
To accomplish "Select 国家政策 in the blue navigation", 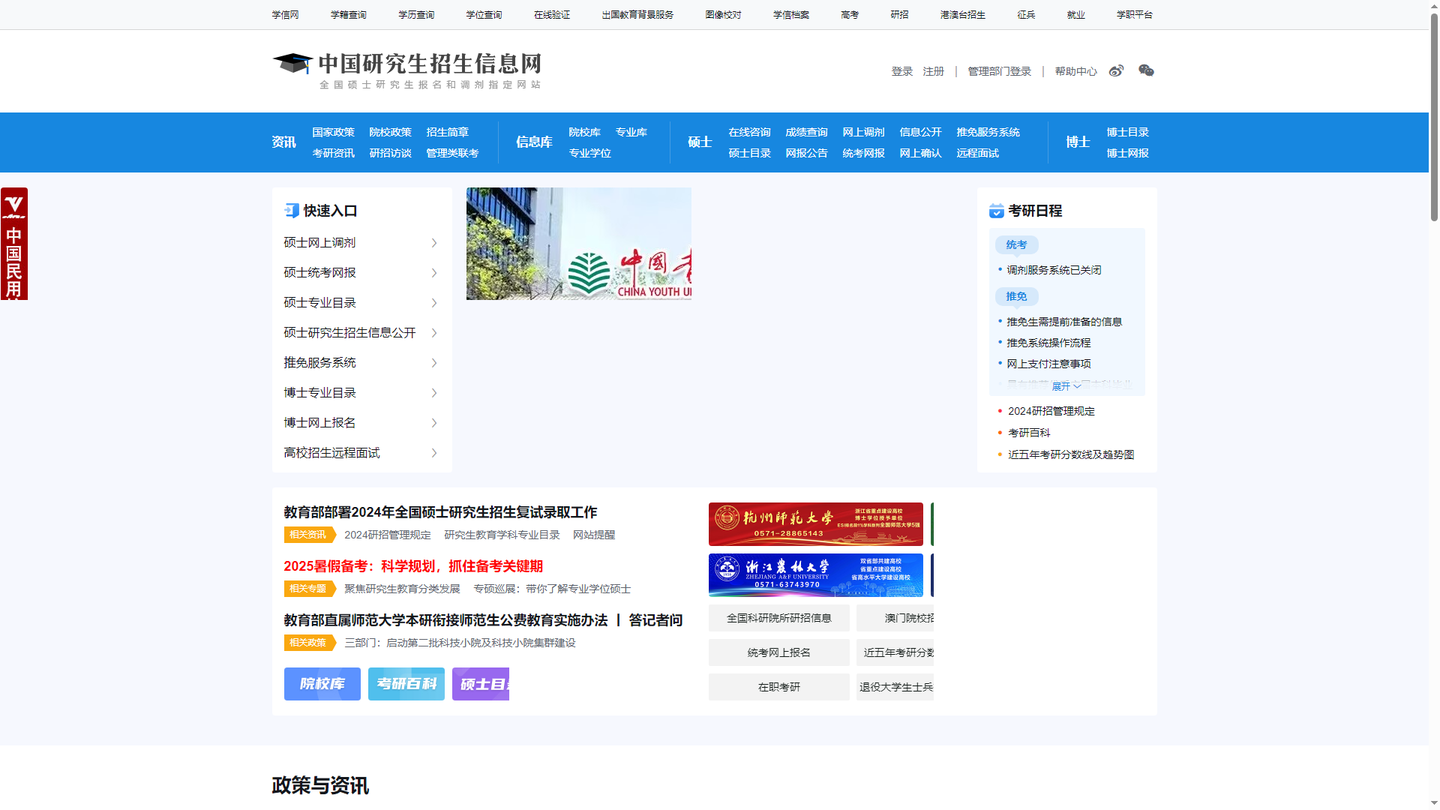I will [333, 132].
